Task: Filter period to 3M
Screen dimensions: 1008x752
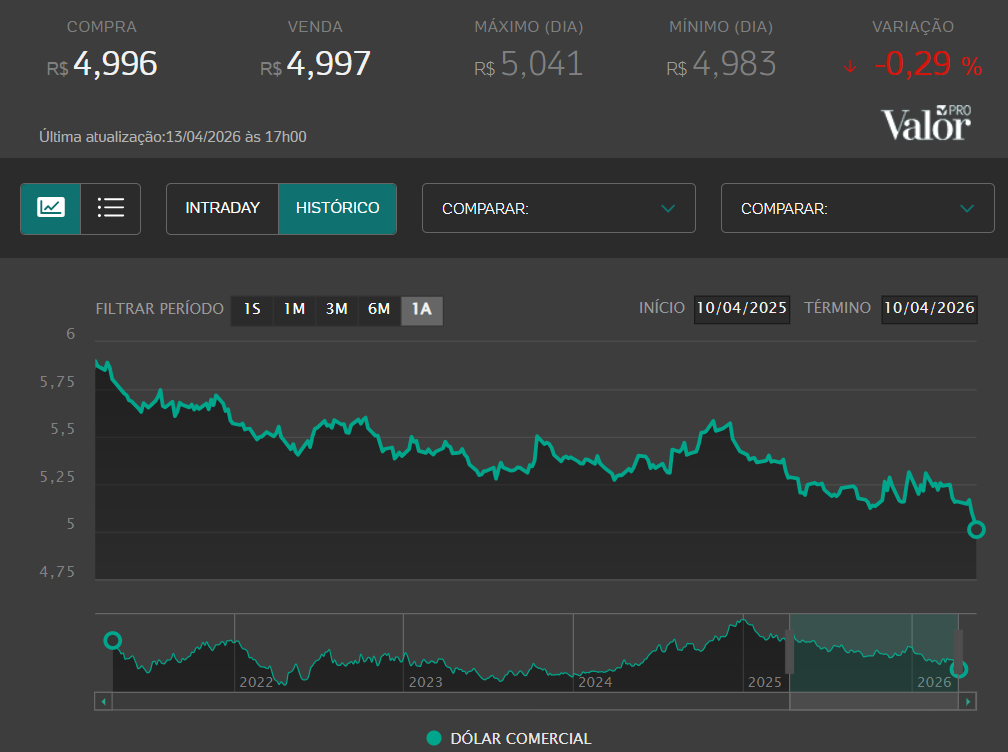Action: click(x=337, y=310)
